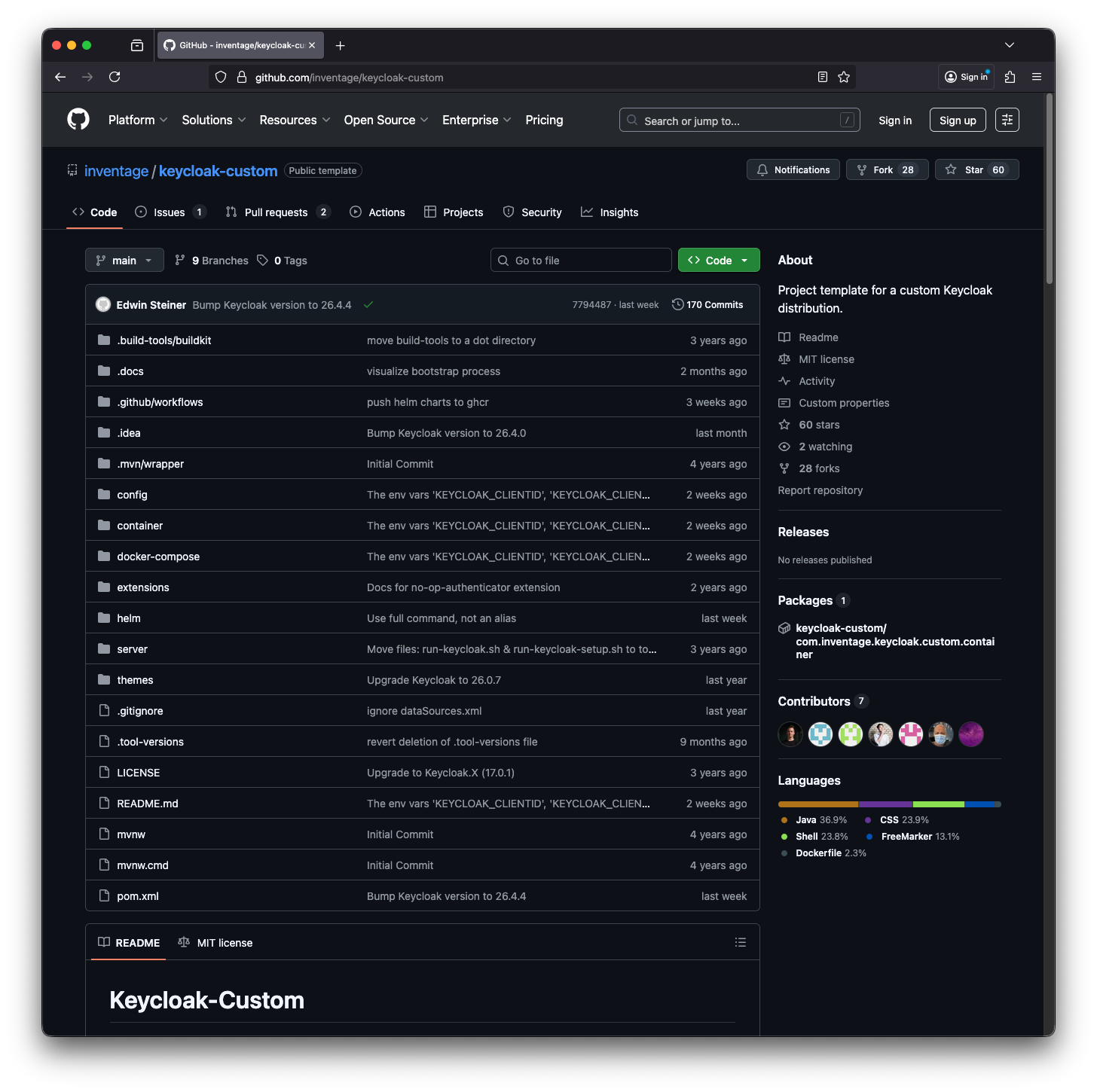This screenshot has height=1092, width=1097.
Task: Switch to the Pull requests tab
Action: [277, 212]
